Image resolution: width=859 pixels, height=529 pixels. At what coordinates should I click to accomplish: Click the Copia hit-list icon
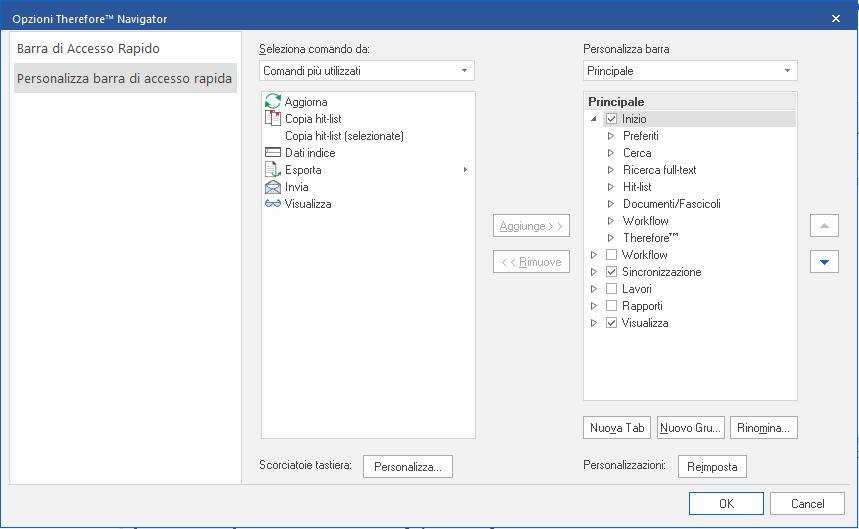click(x=273, y=119)
